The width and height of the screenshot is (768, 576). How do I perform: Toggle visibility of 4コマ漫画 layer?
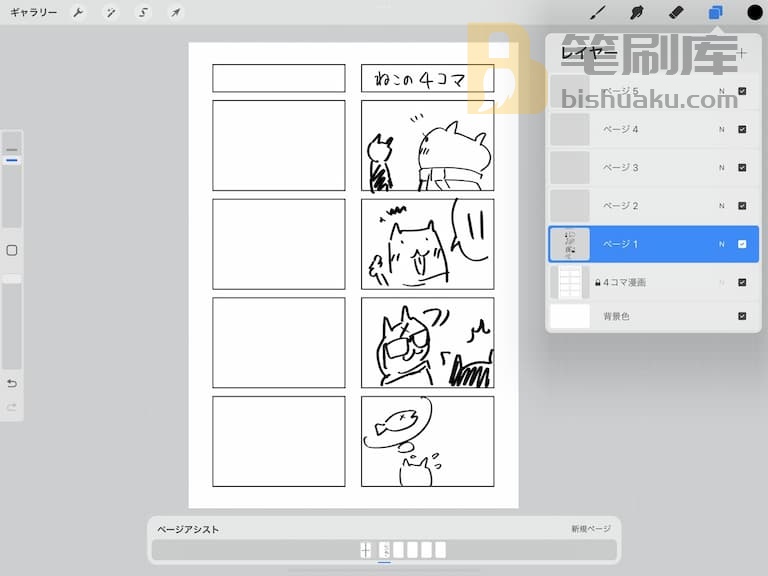(x=742, y=282)
